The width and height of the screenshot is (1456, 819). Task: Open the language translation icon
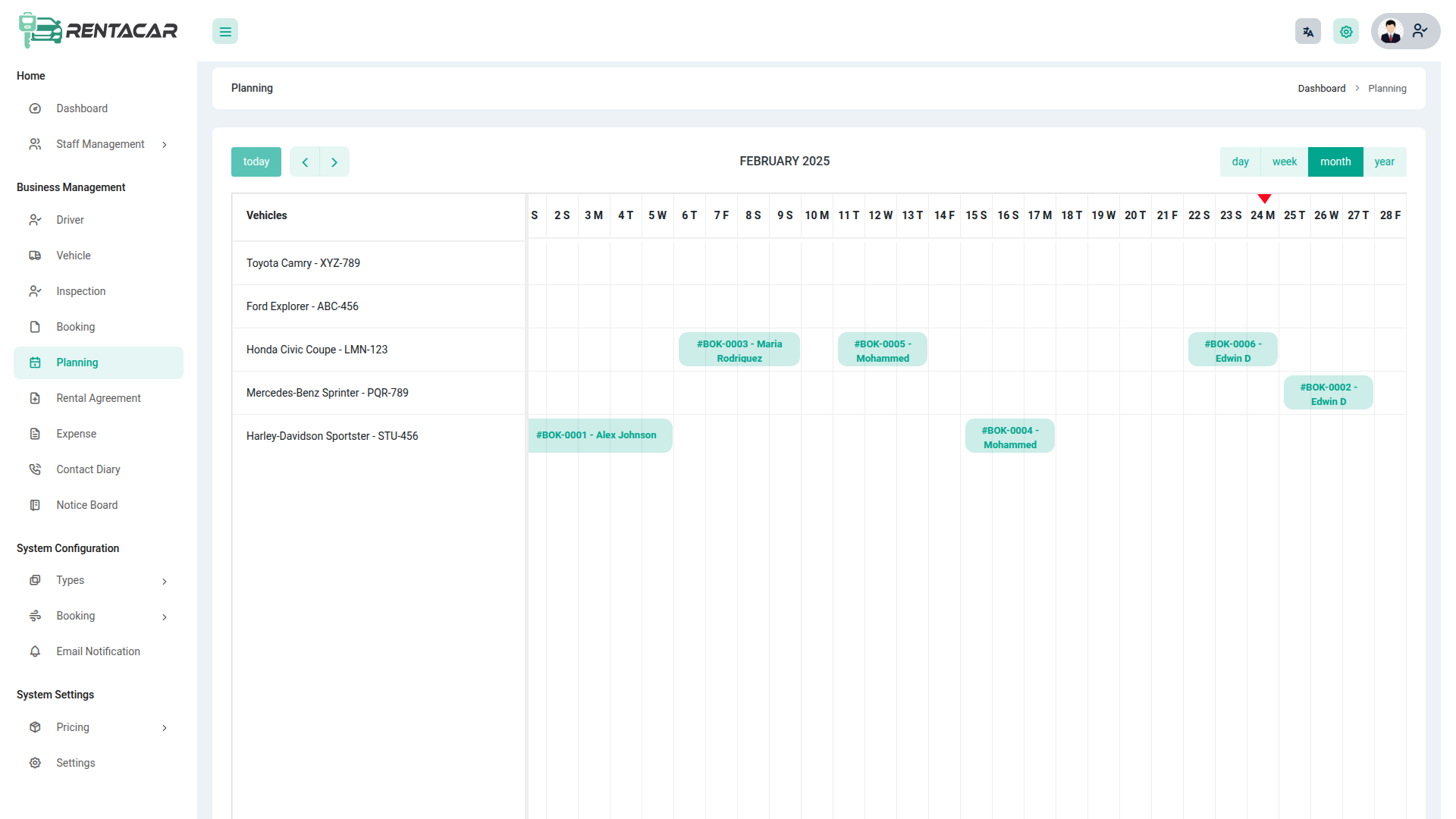(1308, 32)
